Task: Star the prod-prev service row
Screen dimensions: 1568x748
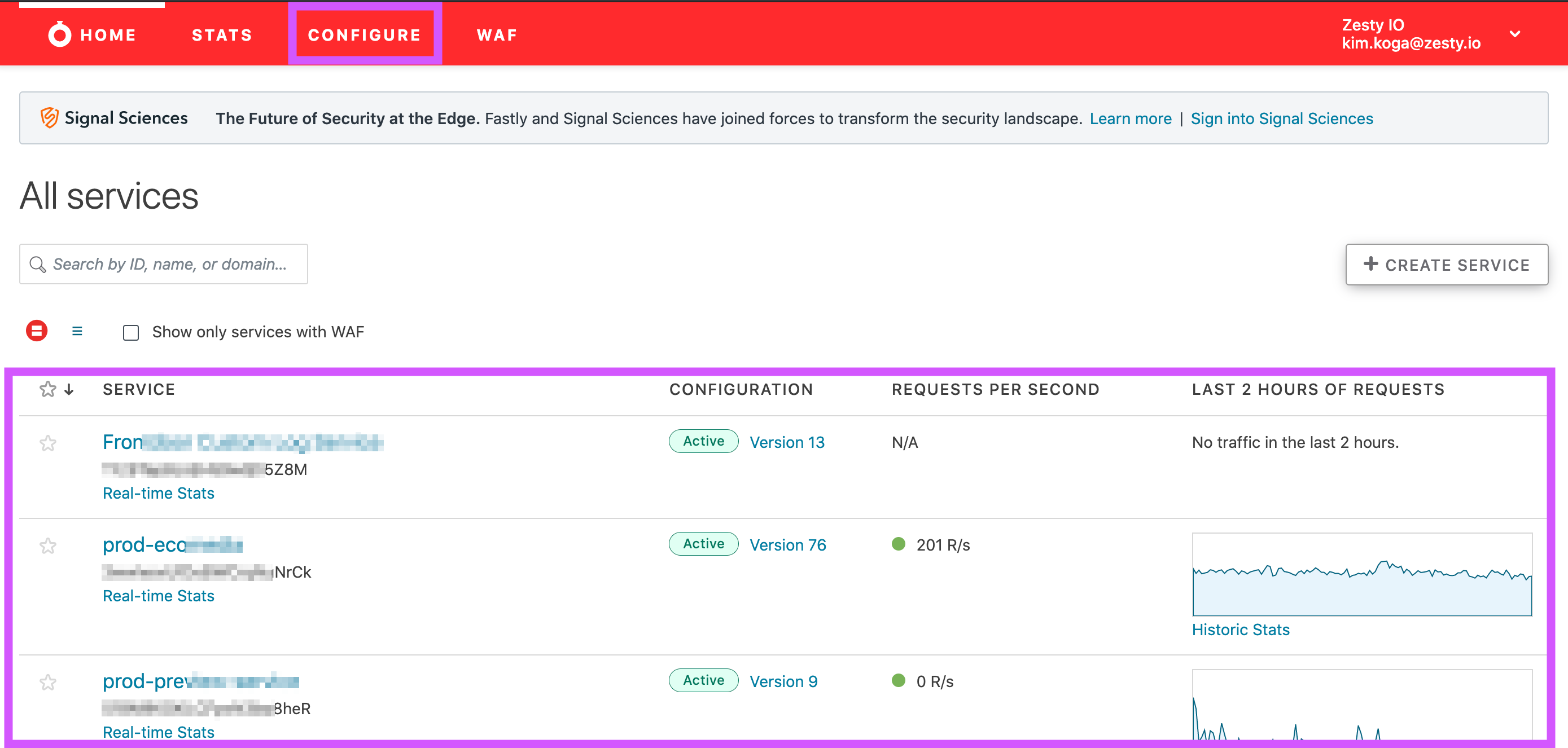Action: tap(47, 683)
